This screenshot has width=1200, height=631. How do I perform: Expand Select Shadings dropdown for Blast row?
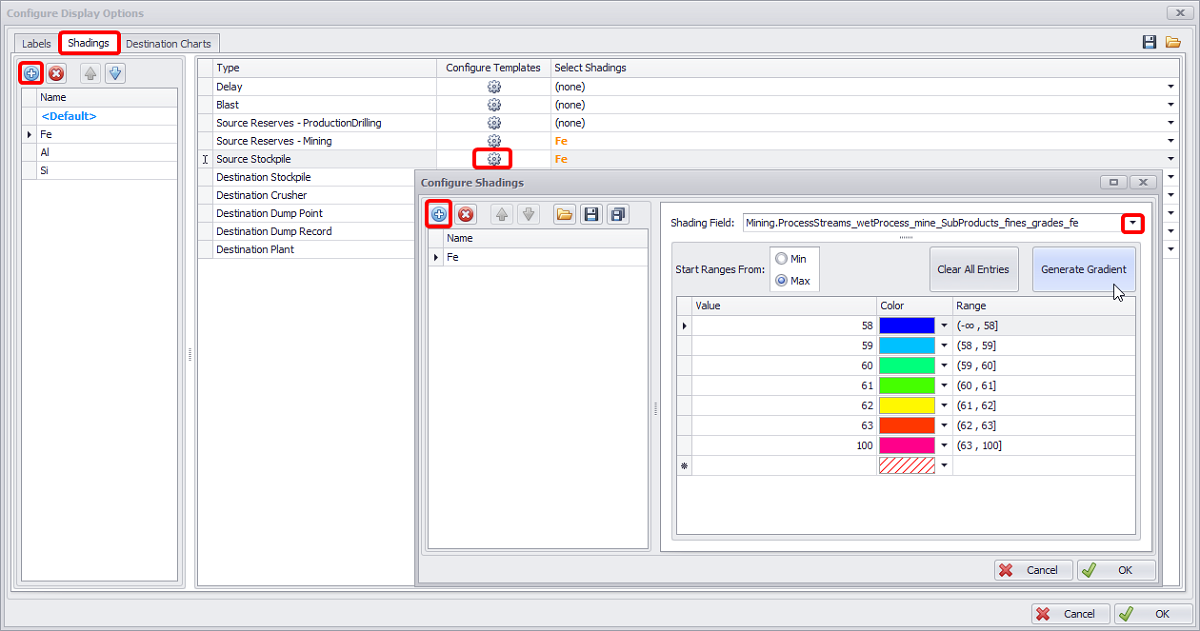[1170, 105]
